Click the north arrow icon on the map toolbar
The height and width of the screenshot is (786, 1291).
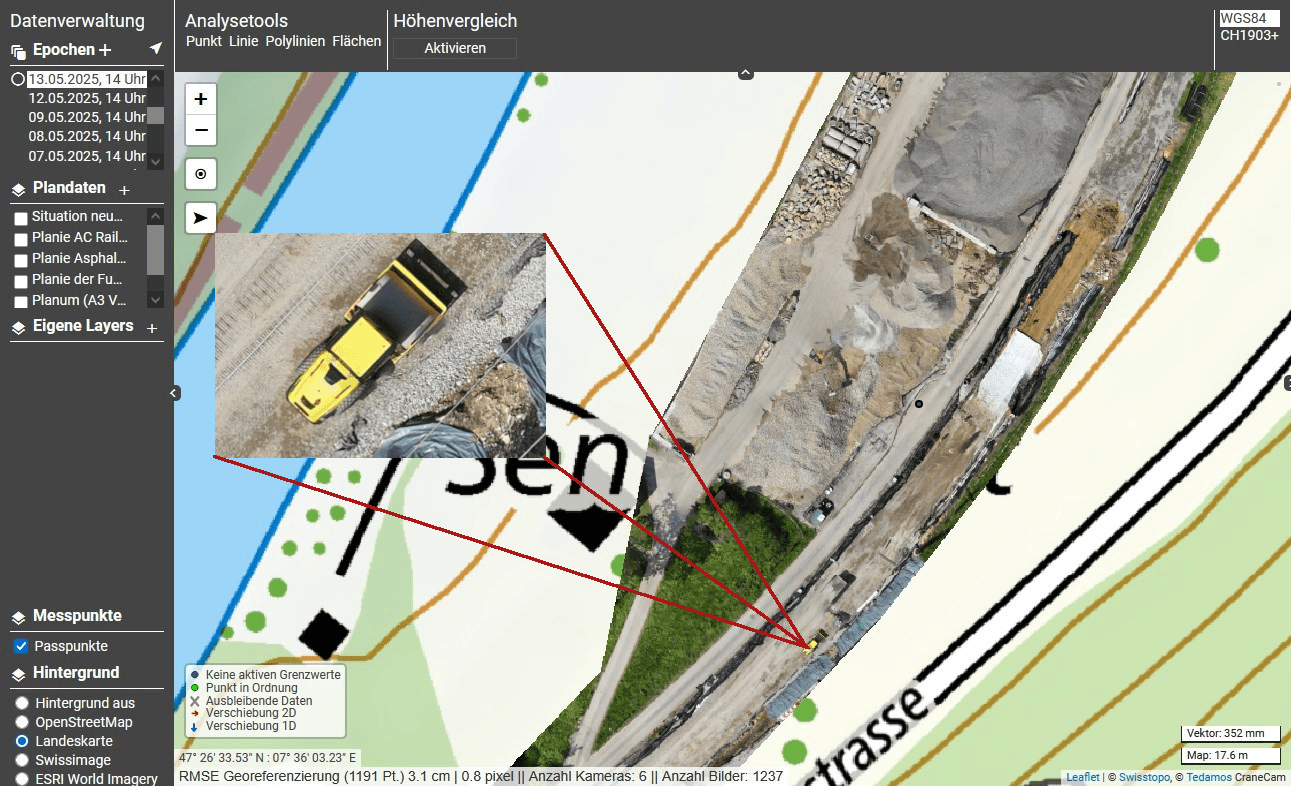click(x=200, y=218)
